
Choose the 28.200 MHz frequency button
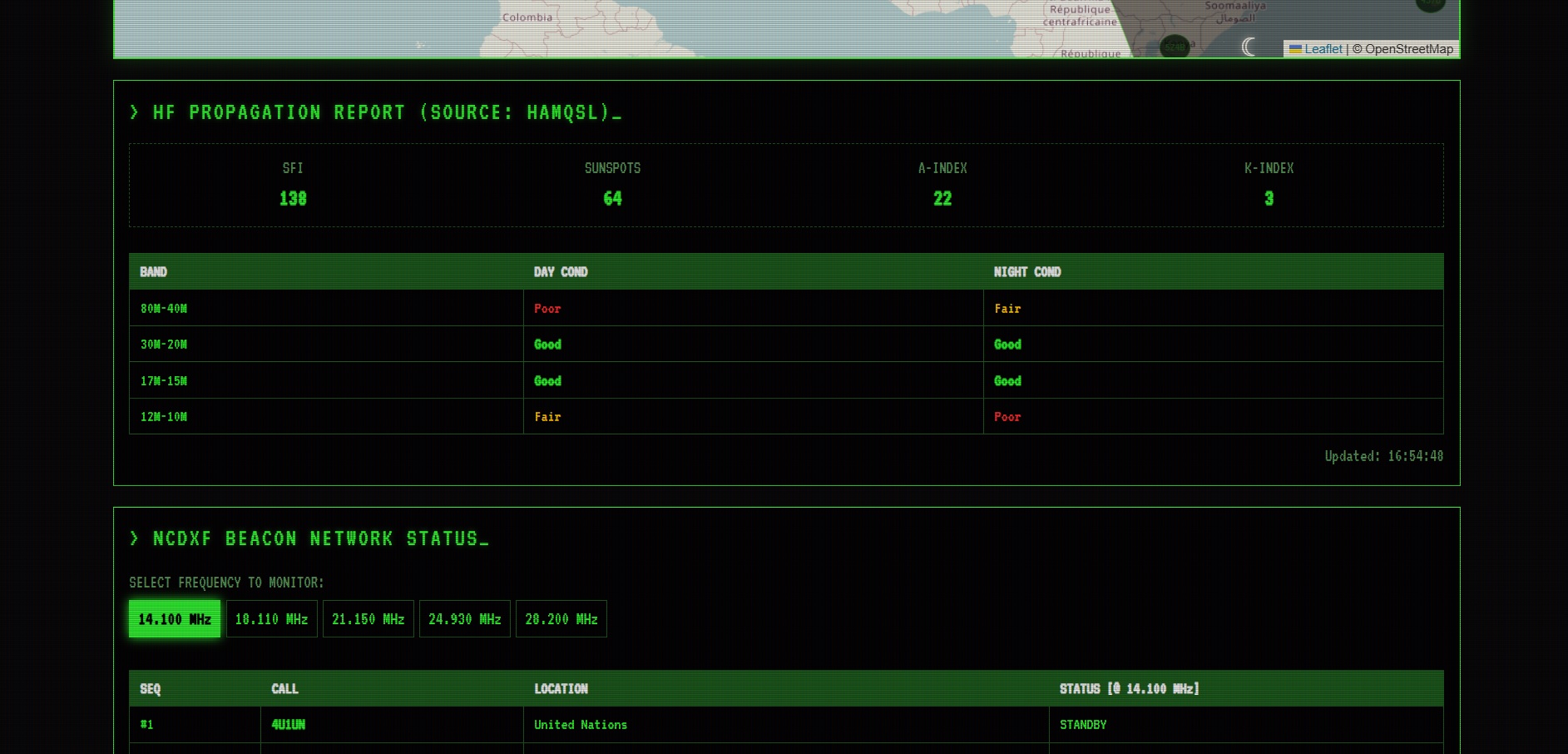point(561,619)
